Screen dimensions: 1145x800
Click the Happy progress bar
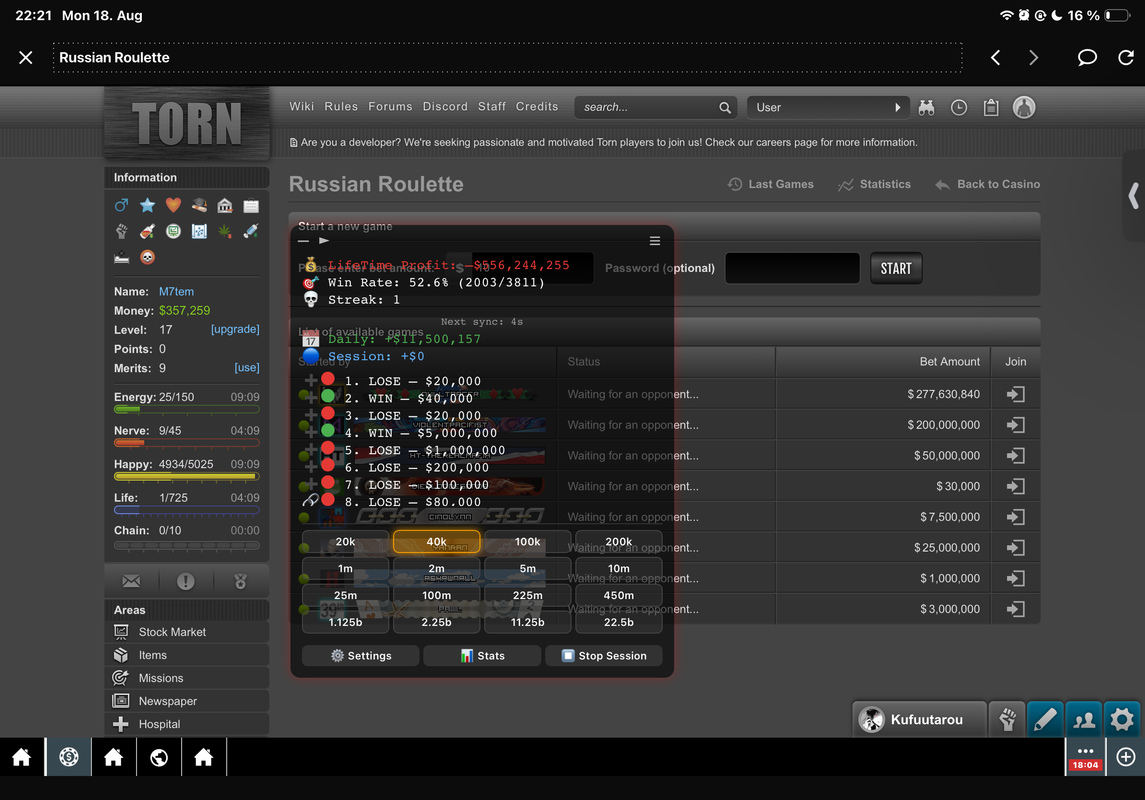click(187, 477)
